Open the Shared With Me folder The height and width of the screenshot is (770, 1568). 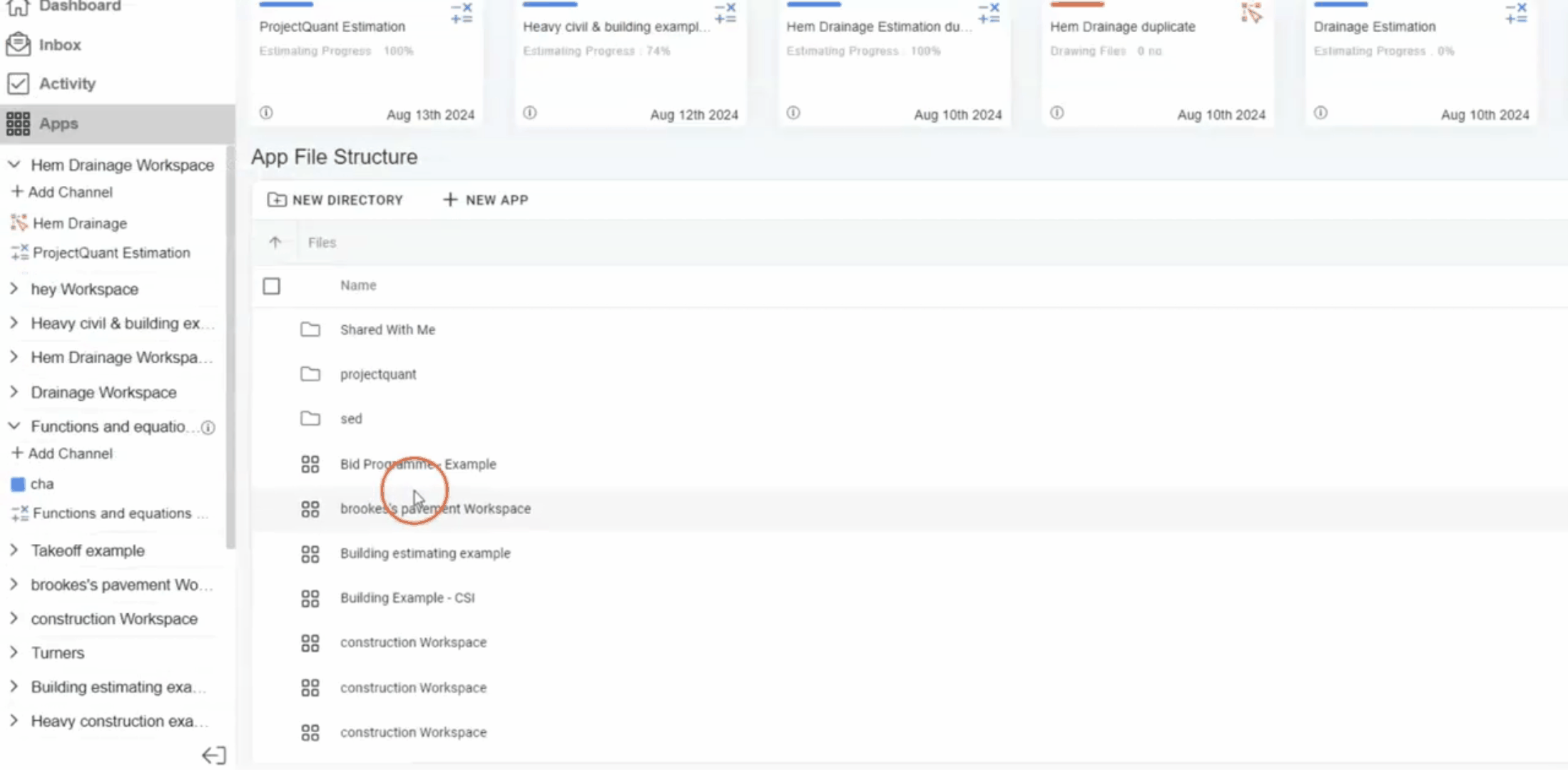click(x=387, y=329)
